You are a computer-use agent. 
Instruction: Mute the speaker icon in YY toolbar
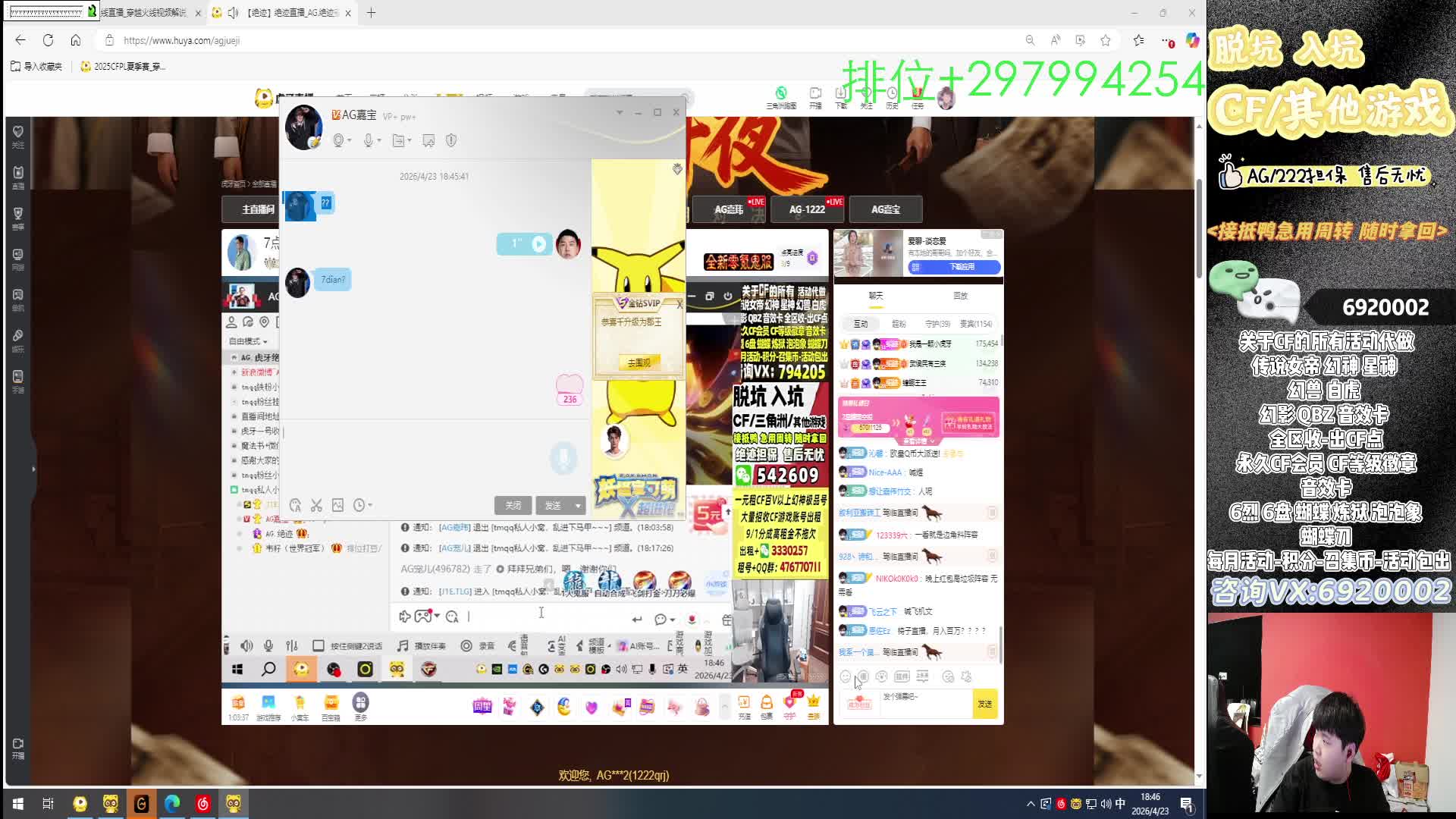[246, 646]
